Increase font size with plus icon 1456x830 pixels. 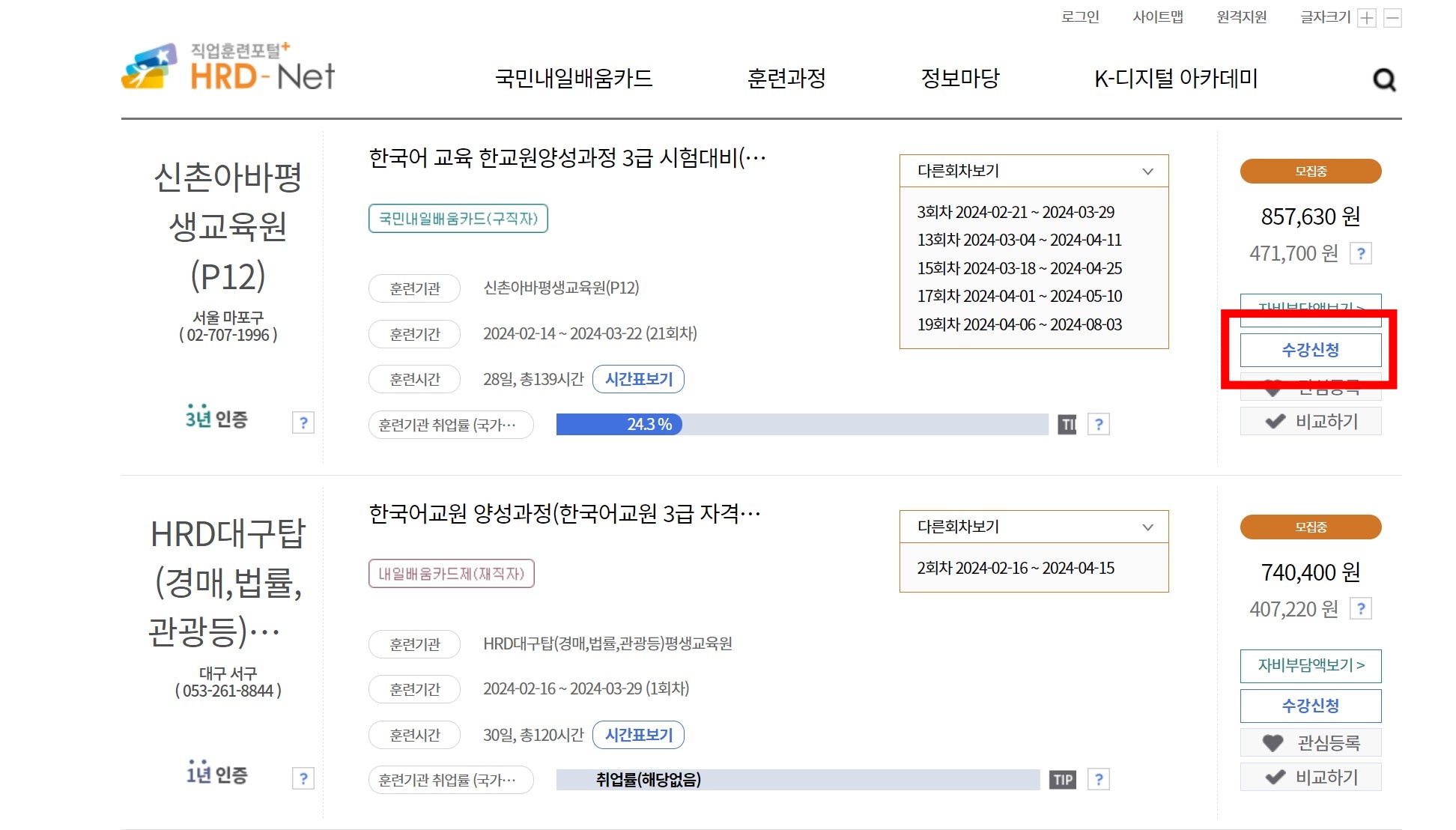[x=1367, y=18]
